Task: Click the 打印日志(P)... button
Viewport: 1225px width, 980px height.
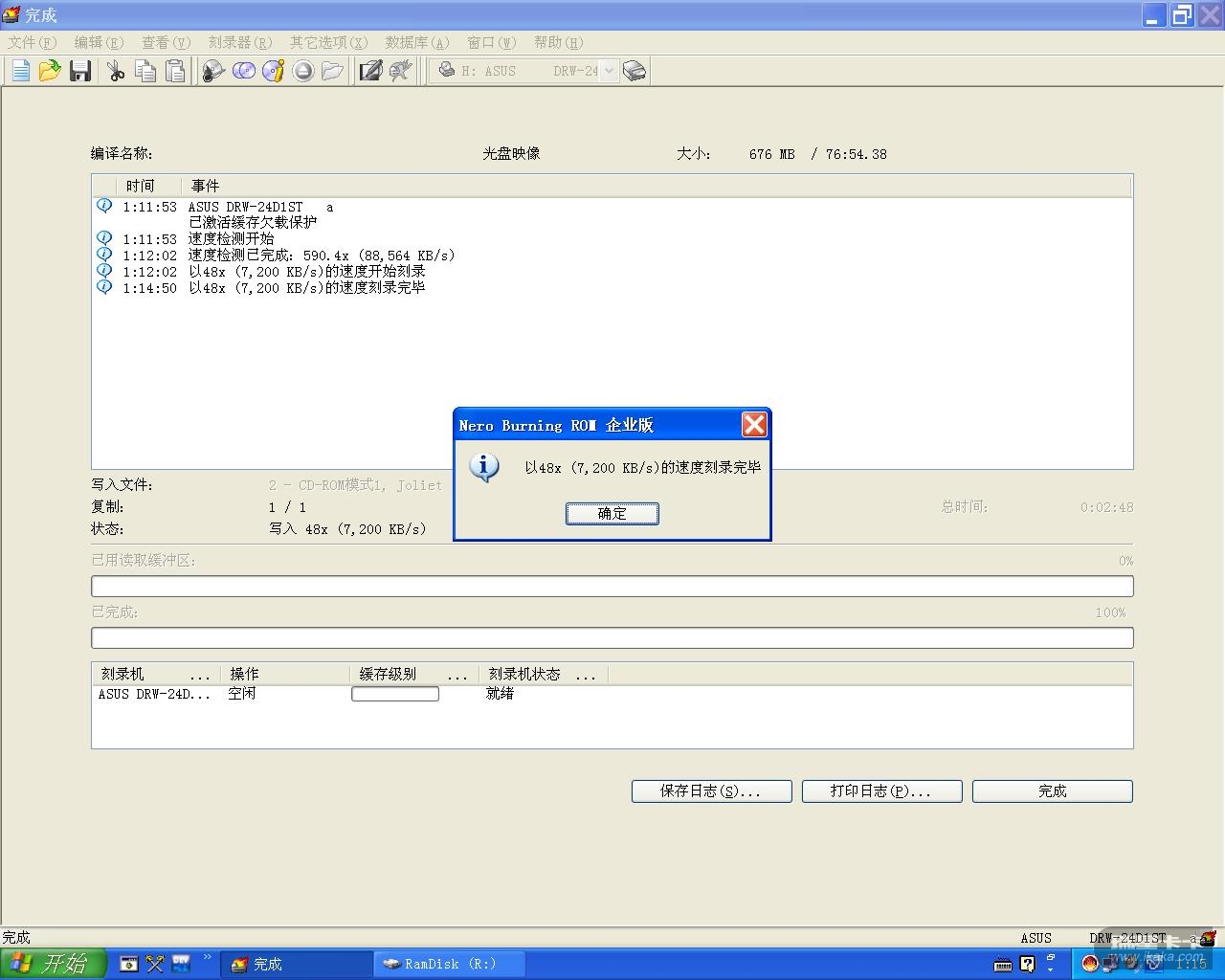Action: pos(881,791)
